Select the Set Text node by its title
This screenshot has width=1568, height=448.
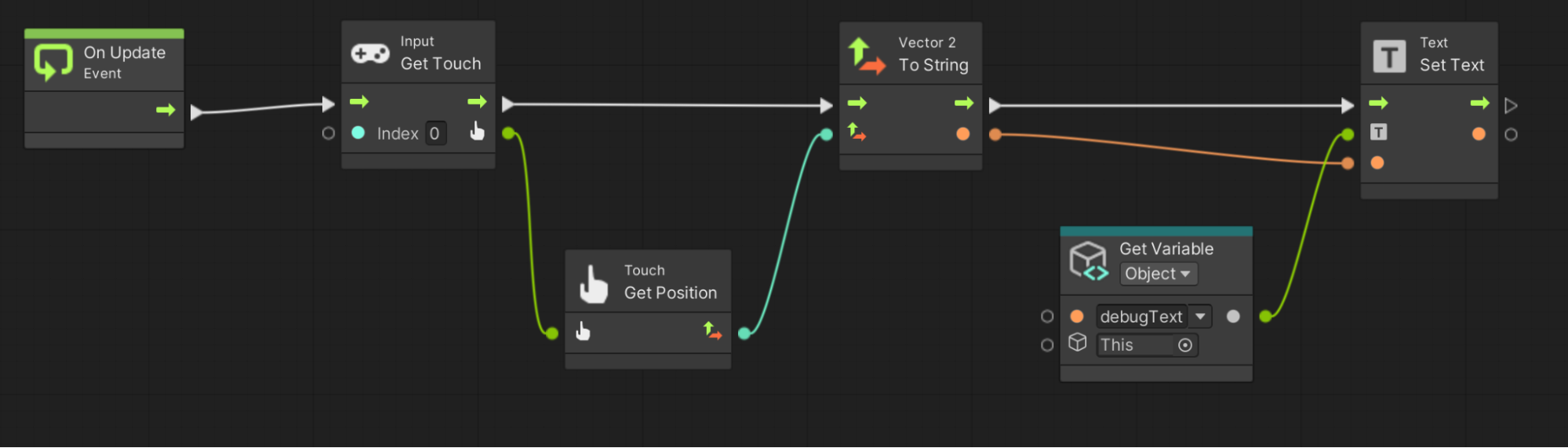click(x=1451, y=65)
